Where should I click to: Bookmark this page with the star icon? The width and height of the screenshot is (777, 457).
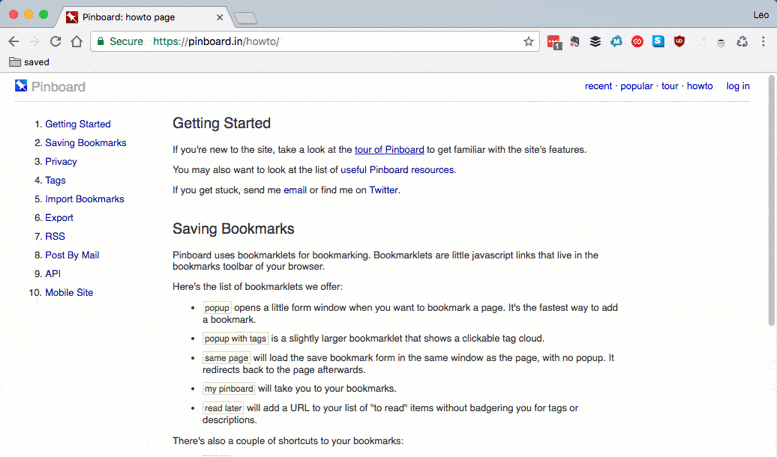(x=528, y=42)
